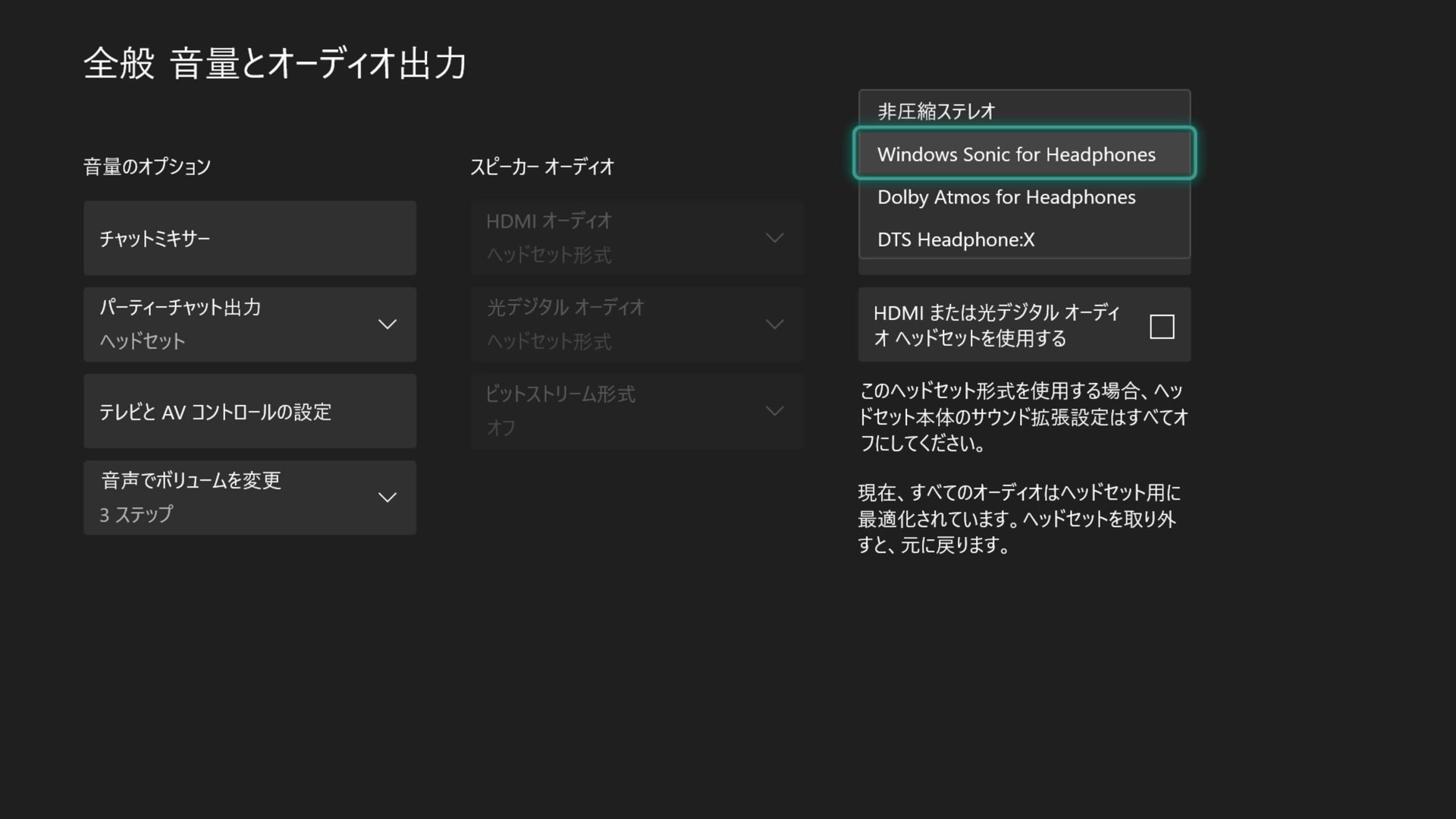Open チャットミキサー settings
This screenshot has width=1456, height=819.
click(249, 238)
